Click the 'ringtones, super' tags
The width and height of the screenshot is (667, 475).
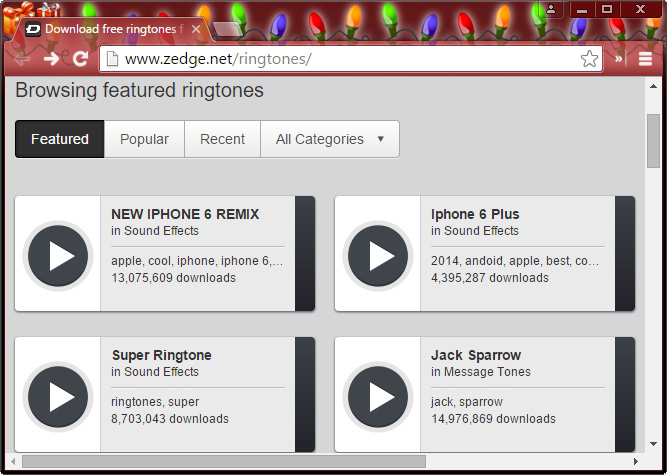[x=155, y=402]
